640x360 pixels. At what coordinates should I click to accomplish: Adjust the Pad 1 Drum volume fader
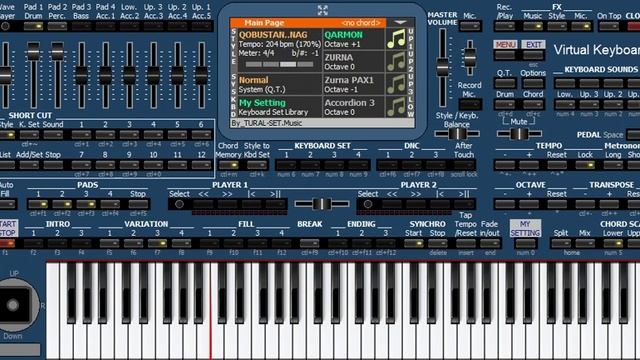click(x=33, y=52)
